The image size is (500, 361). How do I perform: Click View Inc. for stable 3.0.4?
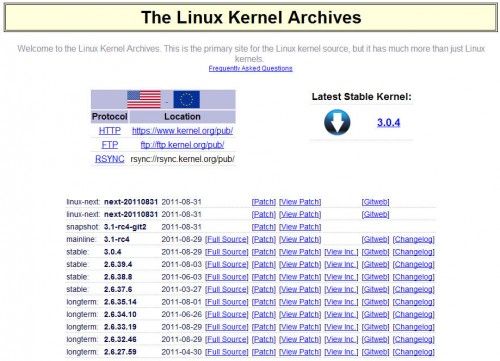tap(341, 252)
